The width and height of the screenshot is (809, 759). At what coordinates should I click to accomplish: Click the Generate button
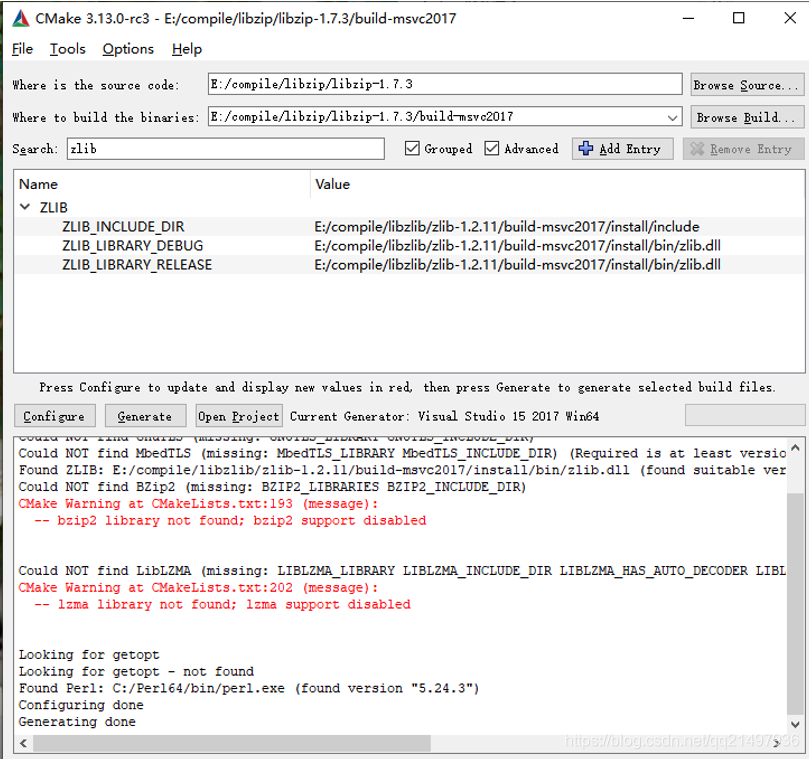[x=145, y=416]
